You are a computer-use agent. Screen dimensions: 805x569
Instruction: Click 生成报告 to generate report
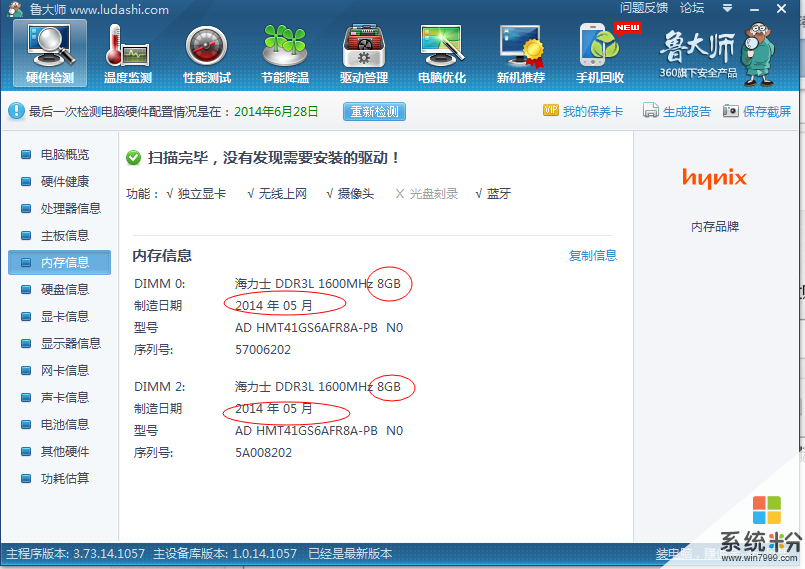[x=677, y=111]
